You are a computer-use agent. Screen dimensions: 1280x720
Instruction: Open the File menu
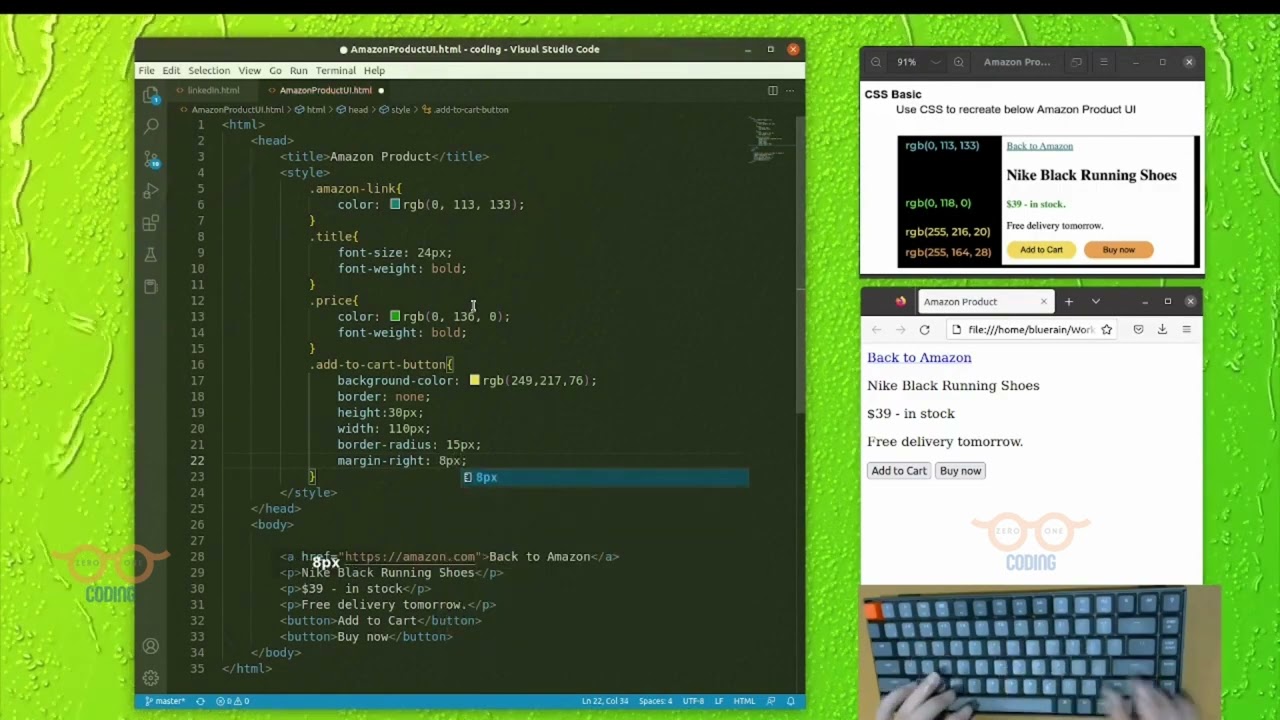point(147,70)
